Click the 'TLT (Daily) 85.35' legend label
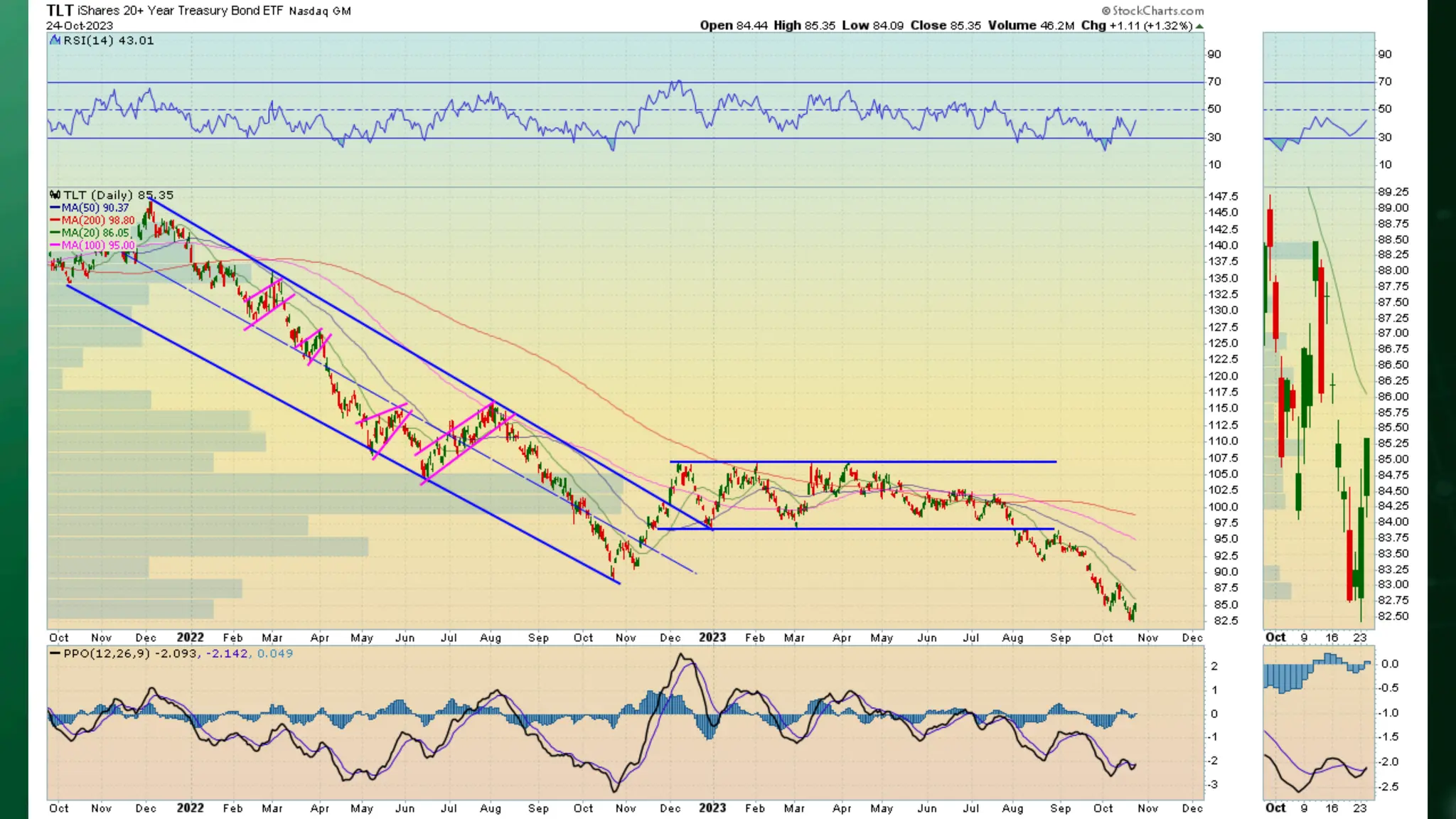 coord(118,195)
